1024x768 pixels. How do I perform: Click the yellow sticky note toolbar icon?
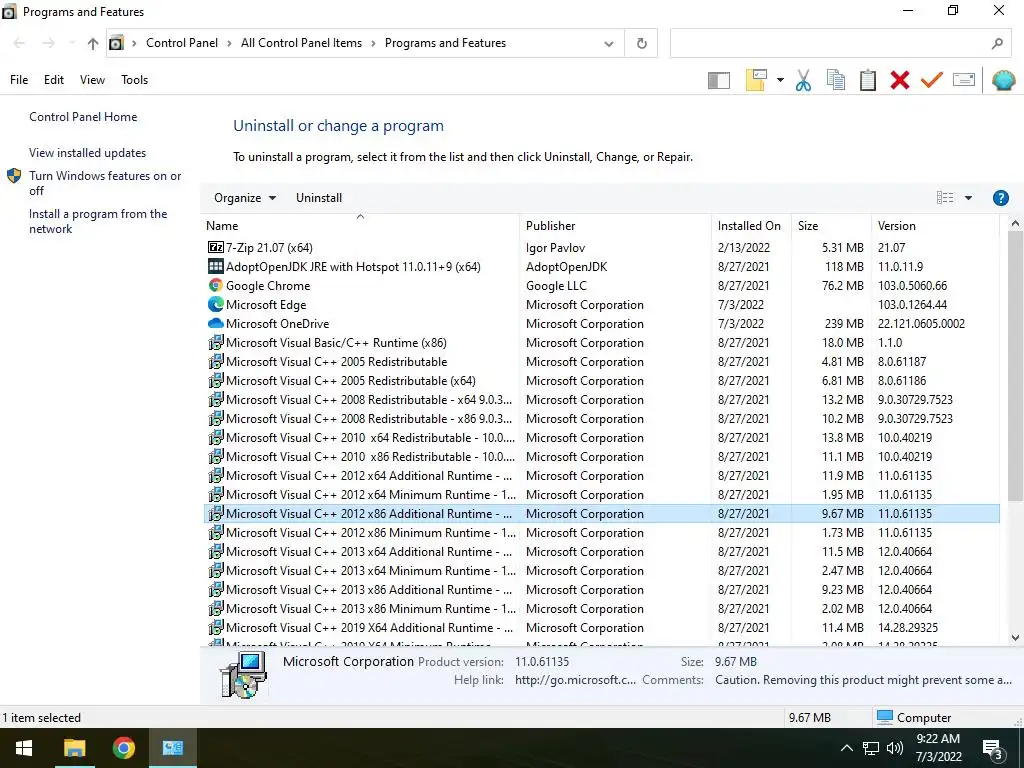click(x=756, y=80)
